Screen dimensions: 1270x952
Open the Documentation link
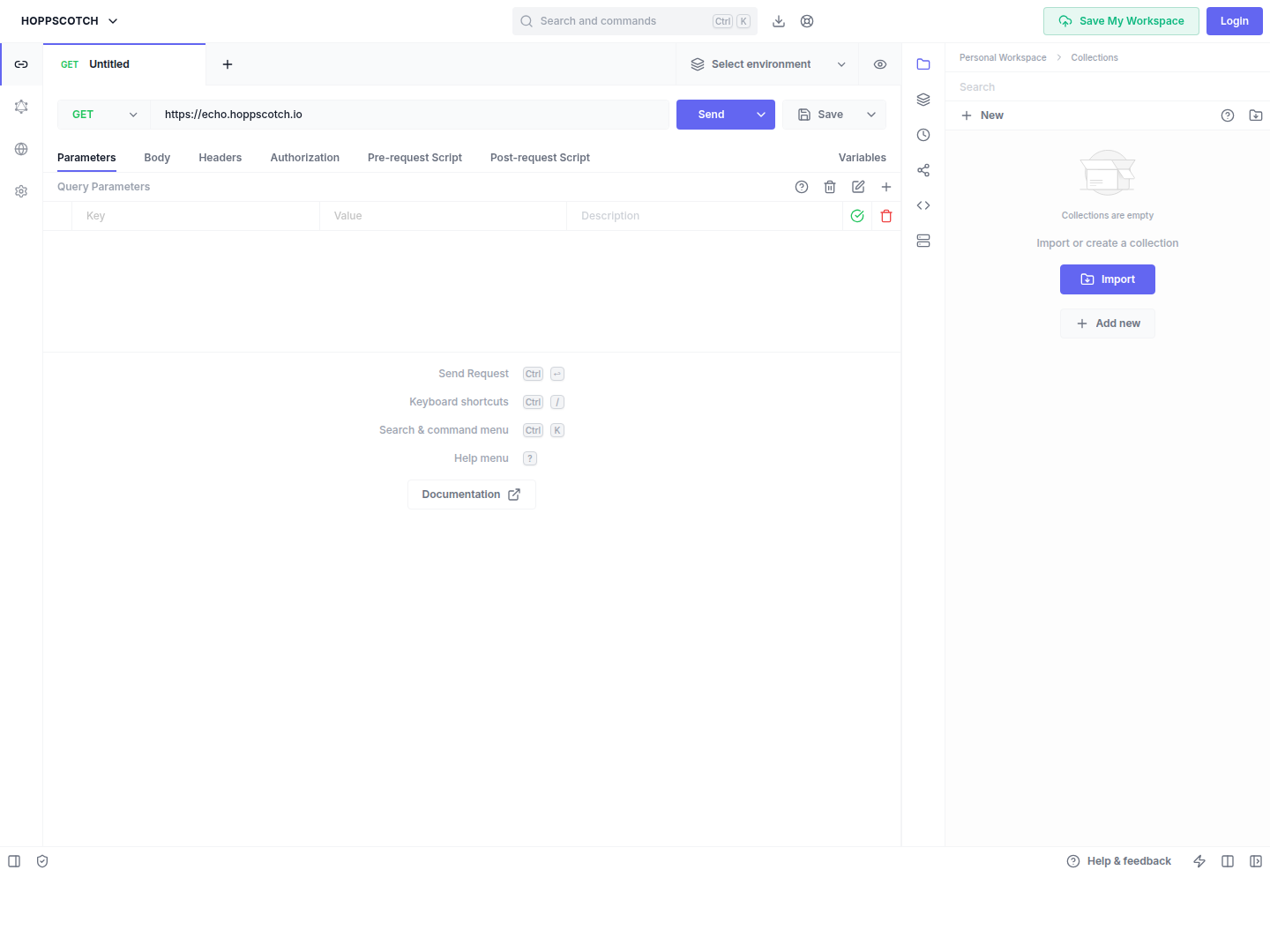(472, 495)
